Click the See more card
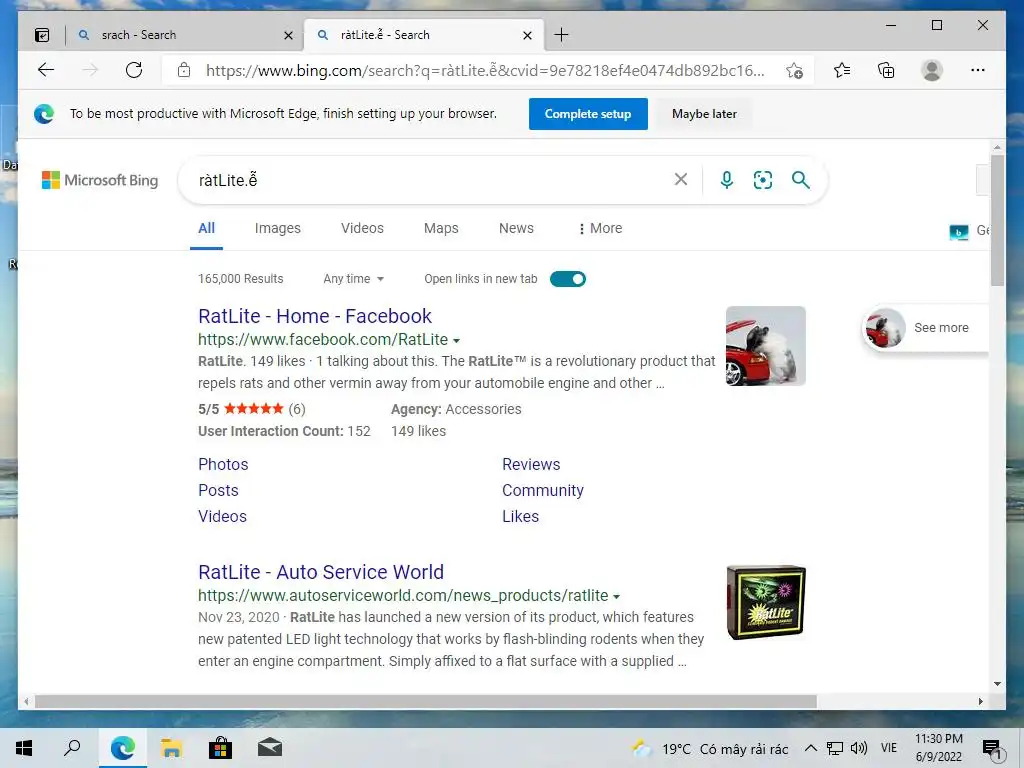The image size is (1024, 768). point(925,328)
